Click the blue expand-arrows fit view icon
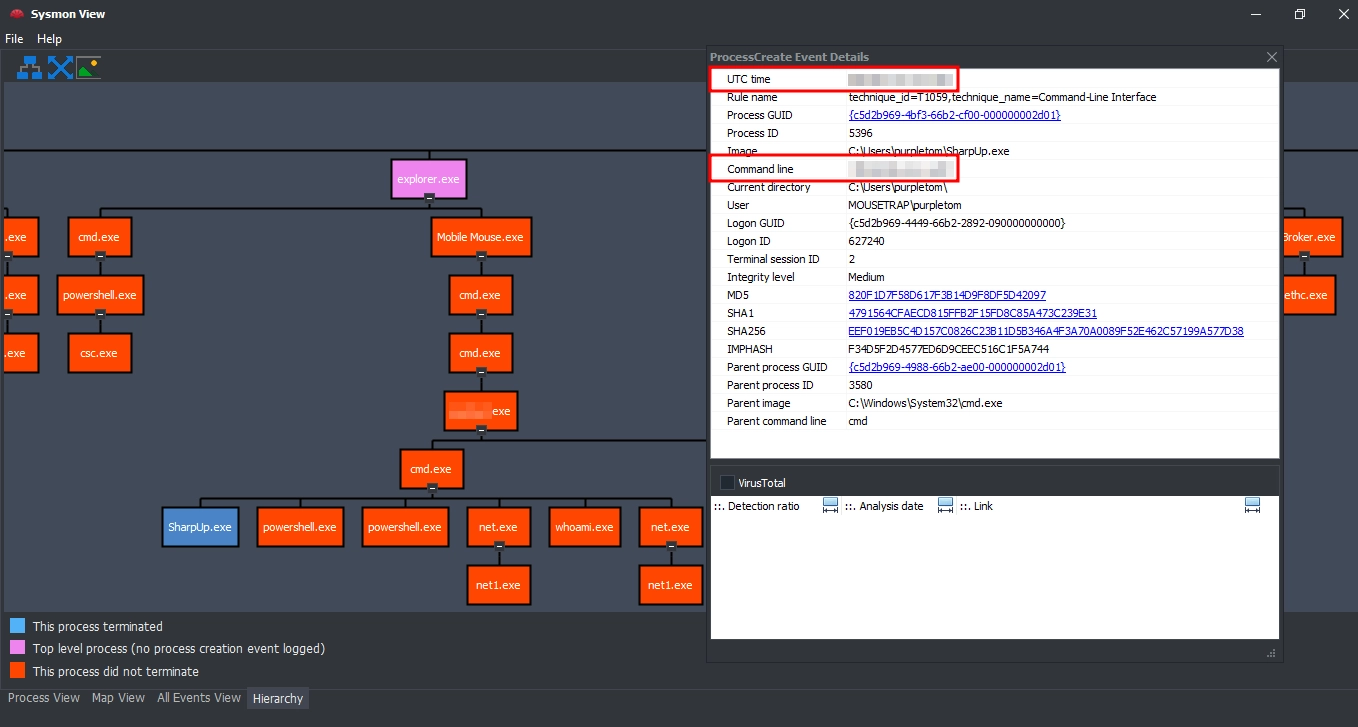This screenshot has width=1358, height=727. [x=60, y=68]
